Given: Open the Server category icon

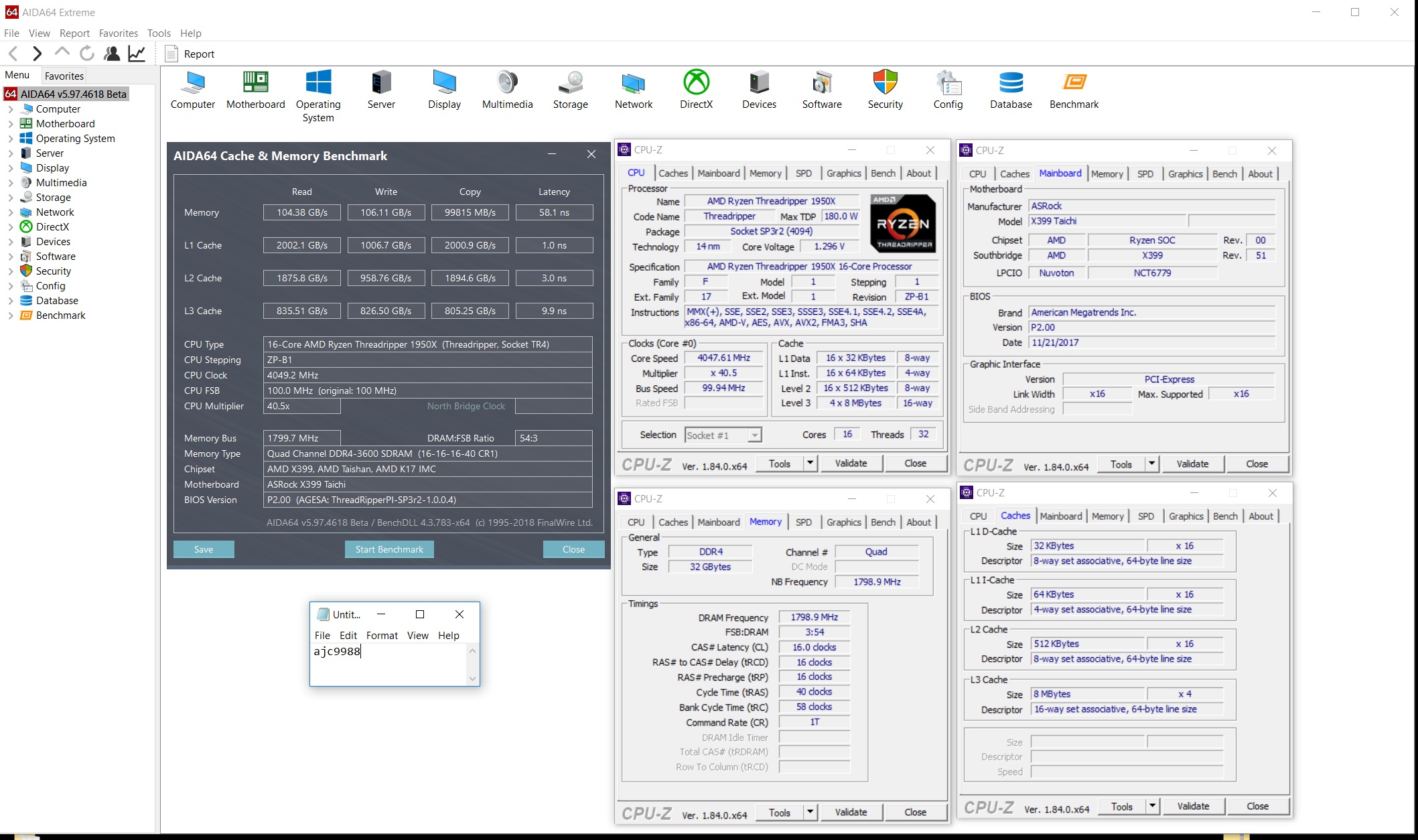Looking at the screenshot, I should [381, 90].
